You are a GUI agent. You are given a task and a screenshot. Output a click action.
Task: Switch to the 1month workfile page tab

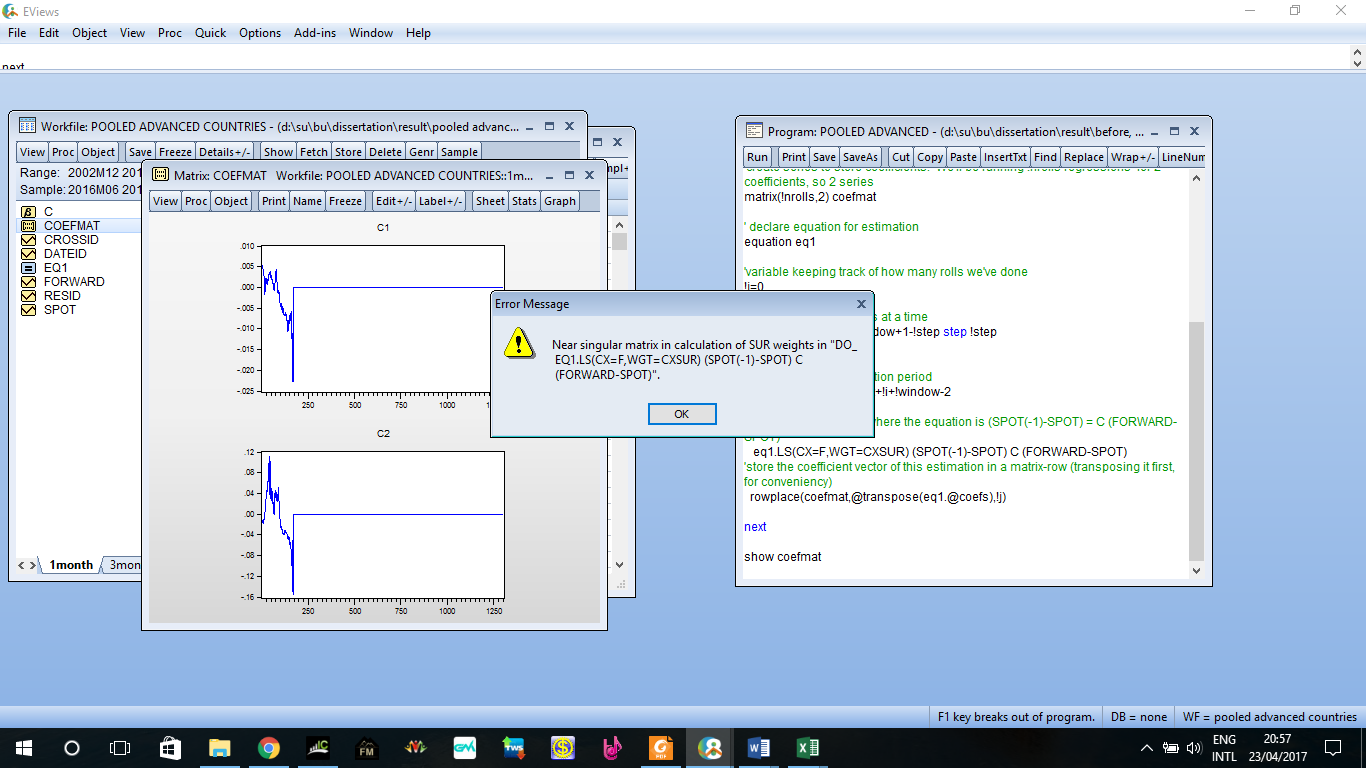click(x=71, y=565)
